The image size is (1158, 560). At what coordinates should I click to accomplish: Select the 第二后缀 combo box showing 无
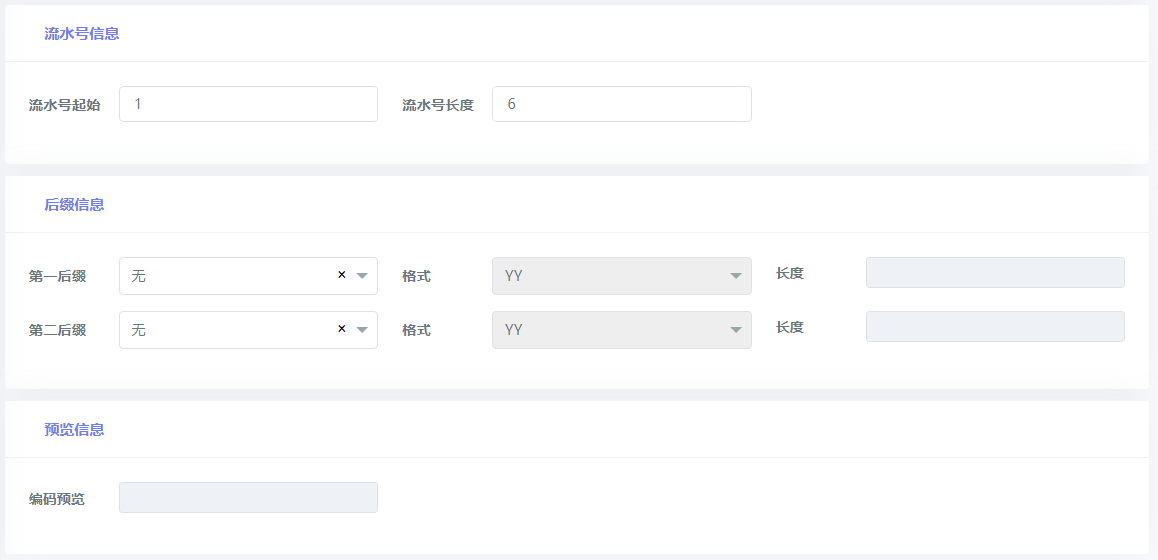point(248,329)
